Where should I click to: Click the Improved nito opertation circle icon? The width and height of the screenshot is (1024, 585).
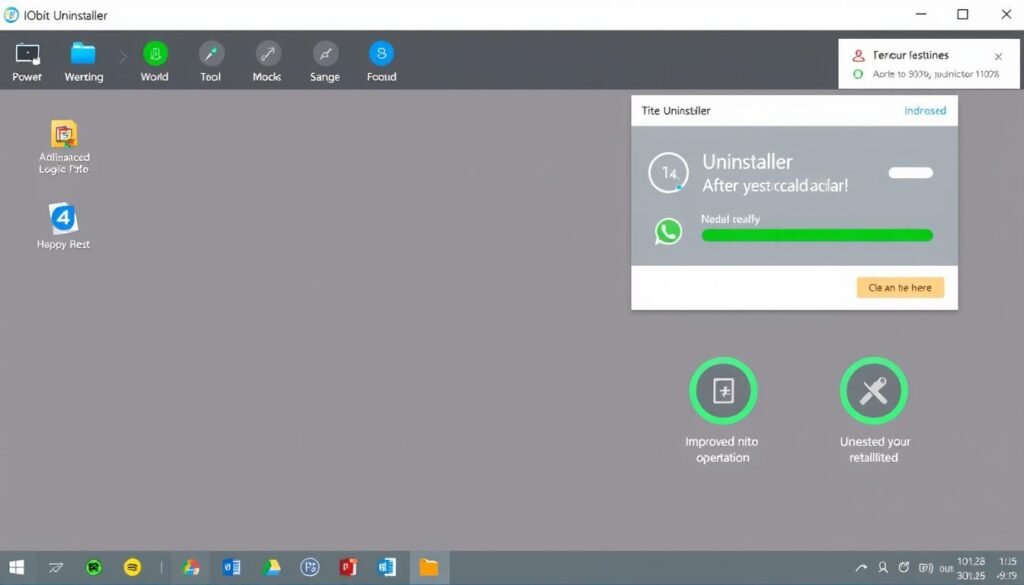(x=723, y=390)
